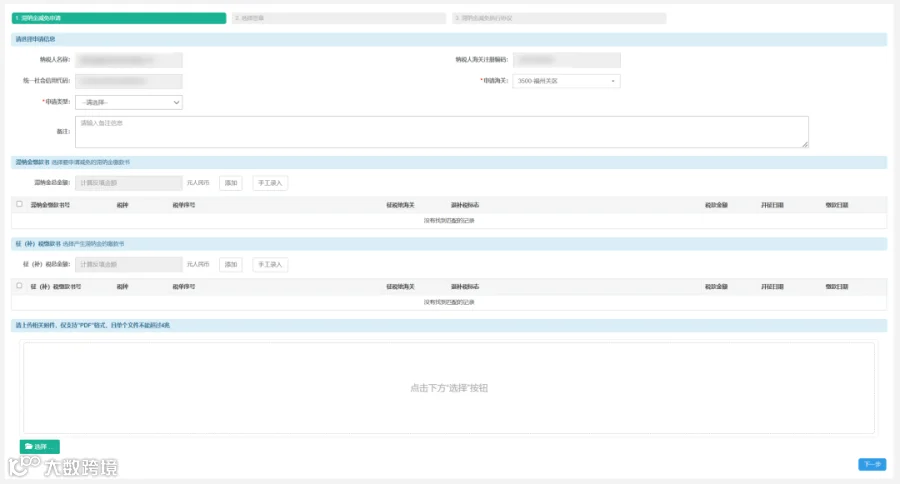Click the 纳税人海关注册编码 field
This screenshot has width=900, height=484.
[x=567, y=60]
